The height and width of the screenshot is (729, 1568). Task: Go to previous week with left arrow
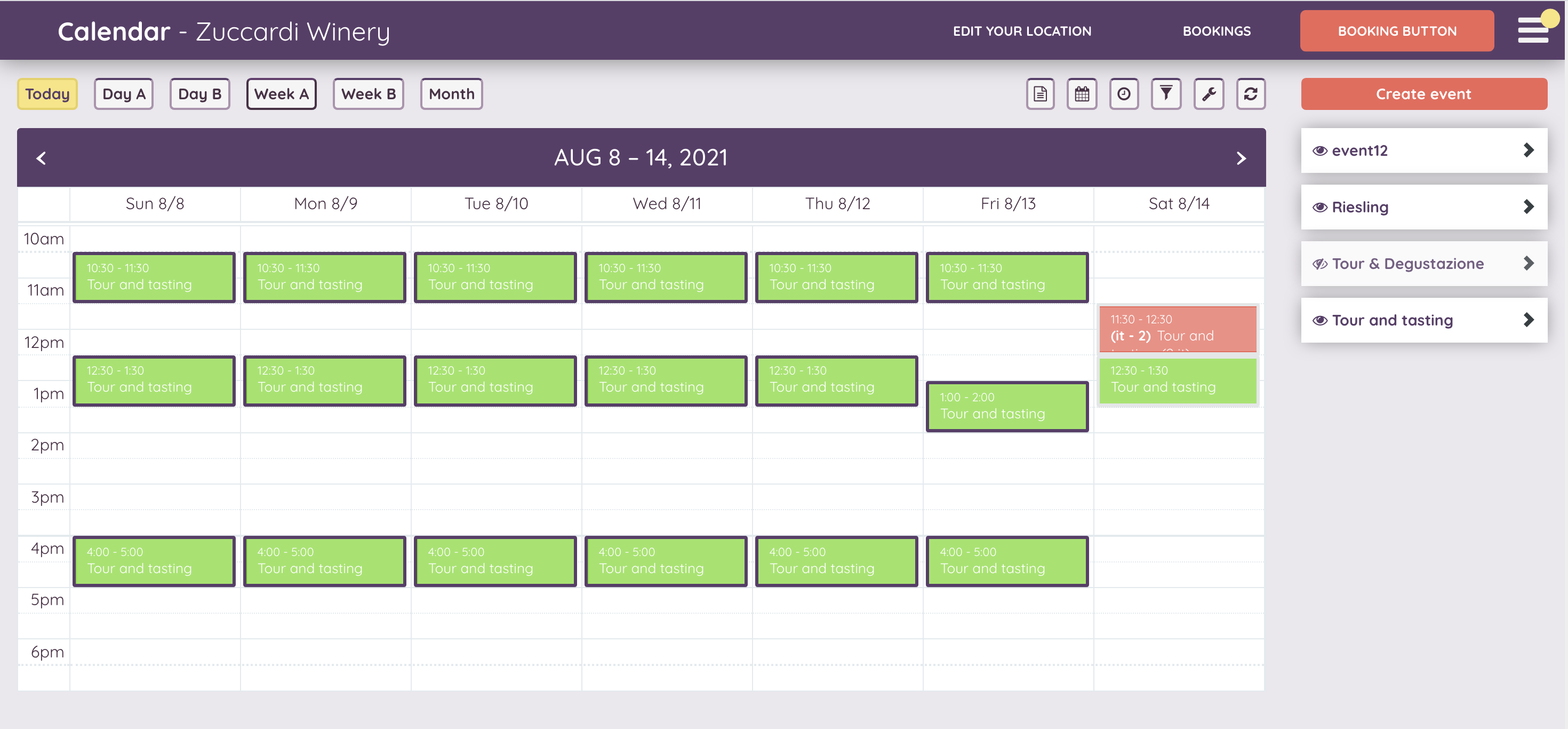click(x=42, y=159)
